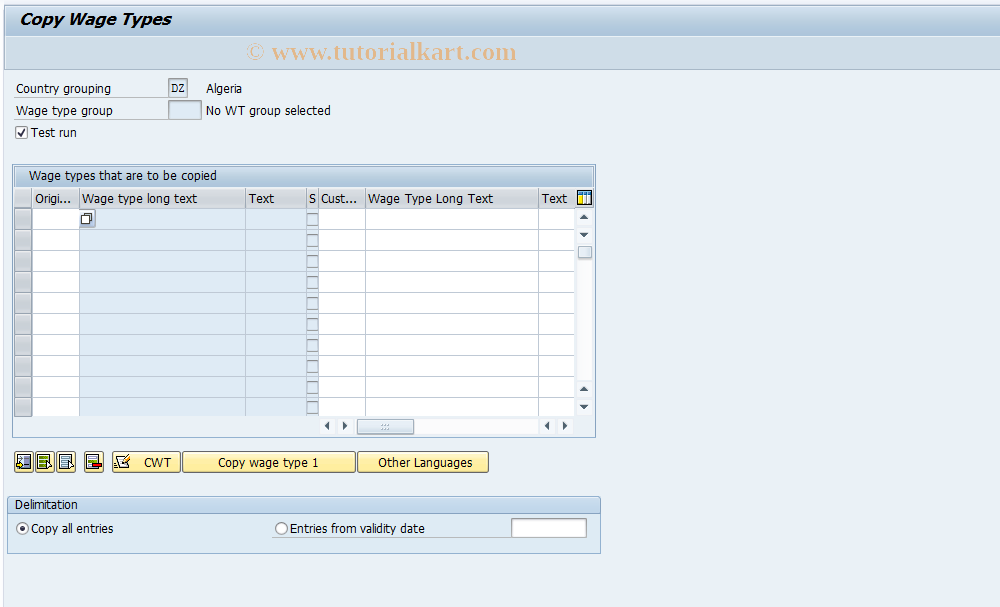Click the top down arrow of vertical scrollbar
Image resolution: width=1000 pixels, height=607 pixels.
coord(584,235)
